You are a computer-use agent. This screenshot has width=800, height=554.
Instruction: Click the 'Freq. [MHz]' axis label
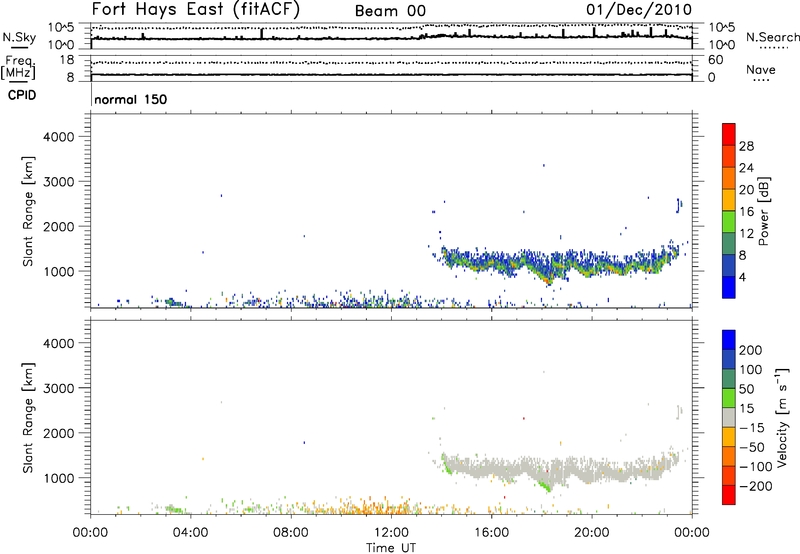tap(18, 68)
